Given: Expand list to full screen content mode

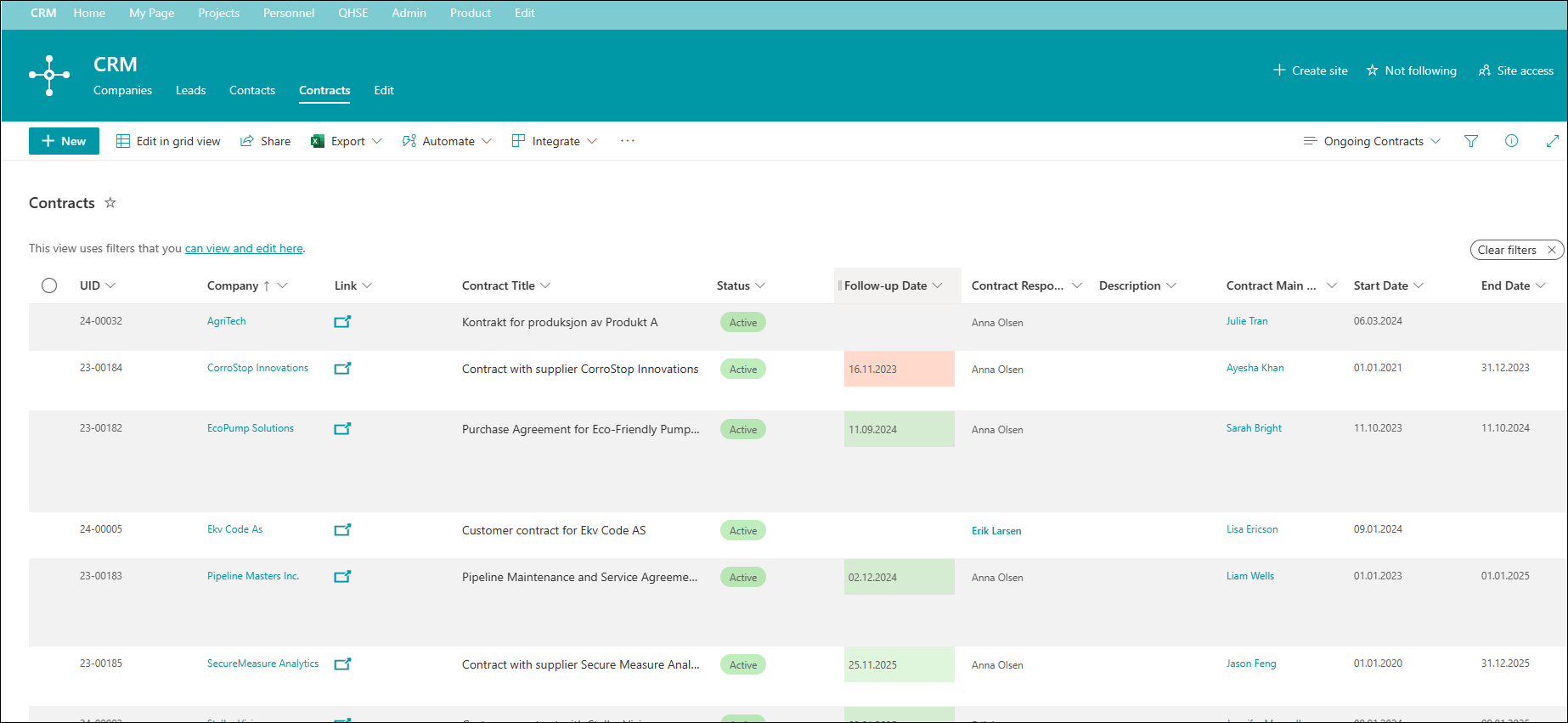Looking at the screenshot, I should pos(1553,141).
